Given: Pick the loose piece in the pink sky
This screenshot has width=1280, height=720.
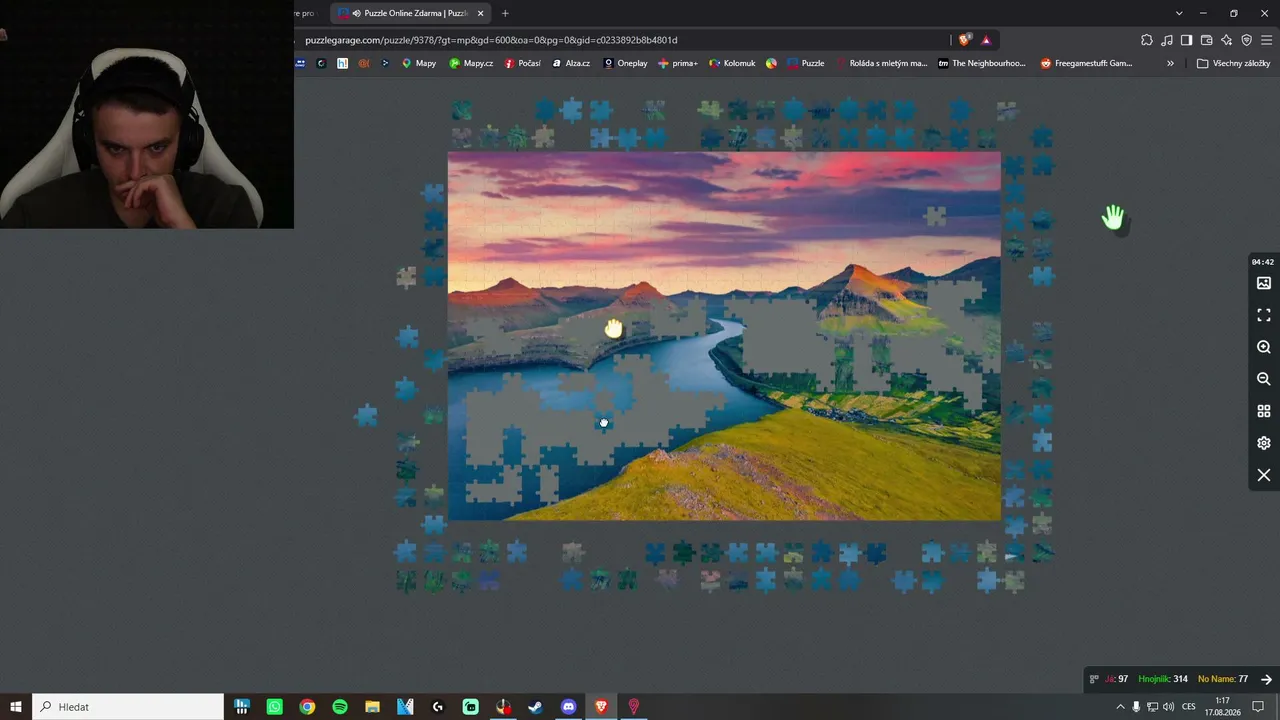Looking at the screenshot, I should point(935,215).
